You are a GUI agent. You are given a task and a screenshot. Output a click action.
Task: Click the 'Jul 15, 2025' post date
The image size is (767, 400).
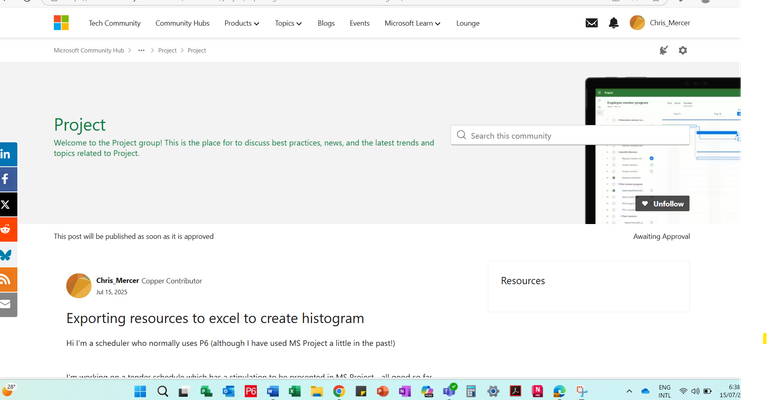(112, 292)
